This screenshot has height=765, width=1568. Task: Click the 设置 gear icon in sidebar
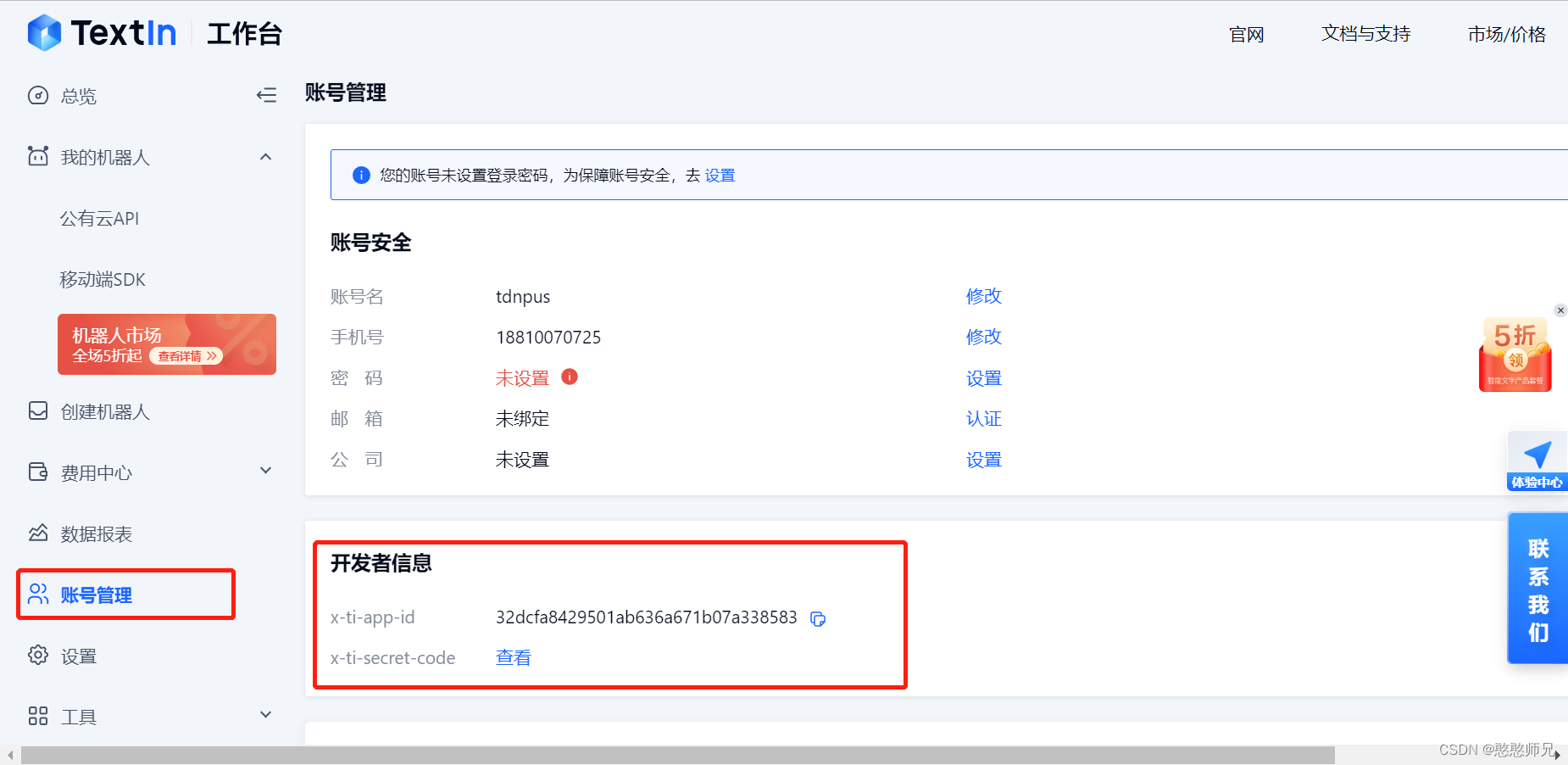(x=37, y=655)
